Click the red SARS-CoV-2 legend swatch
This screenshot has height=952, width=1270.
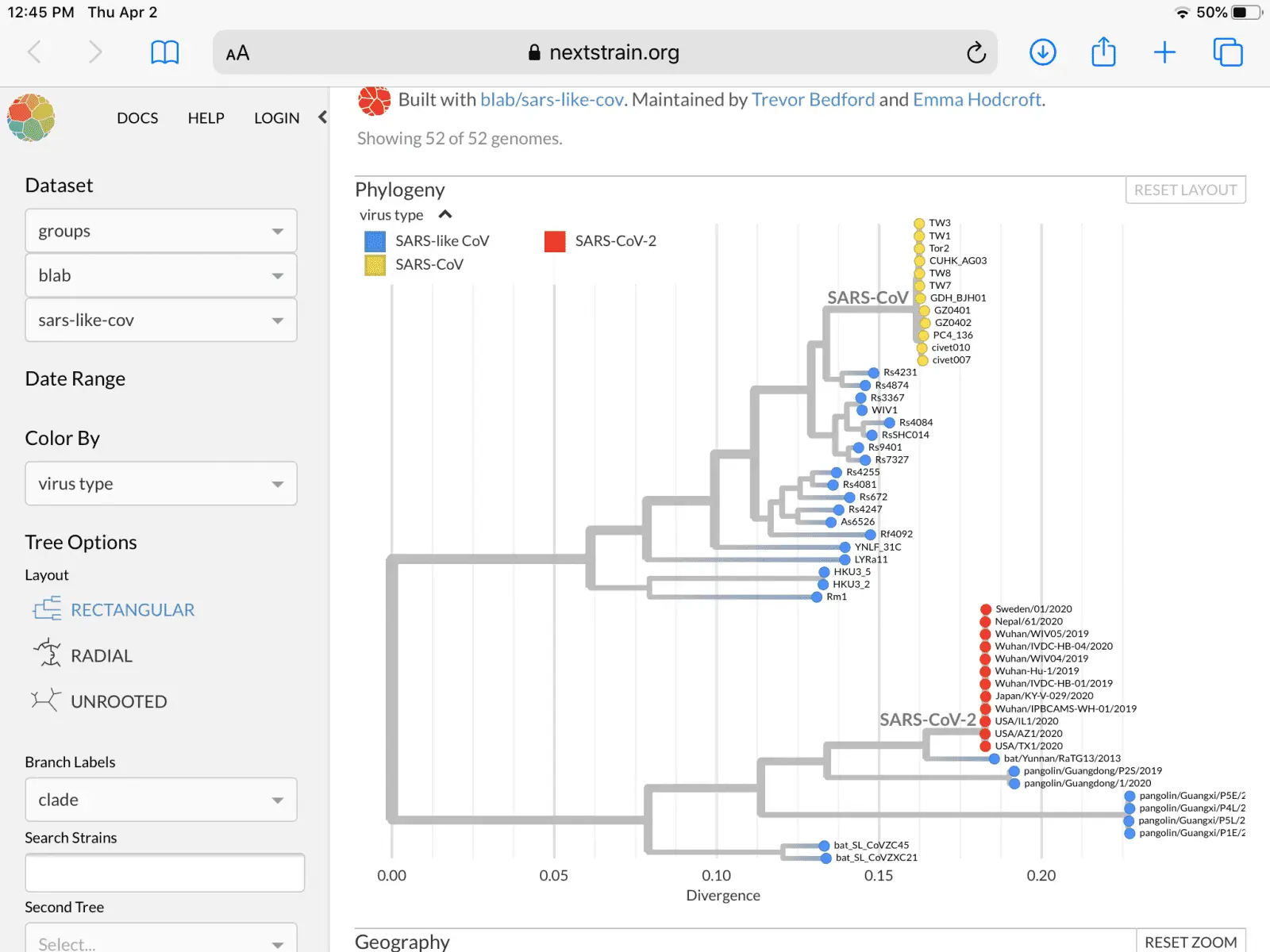point(555,241)
